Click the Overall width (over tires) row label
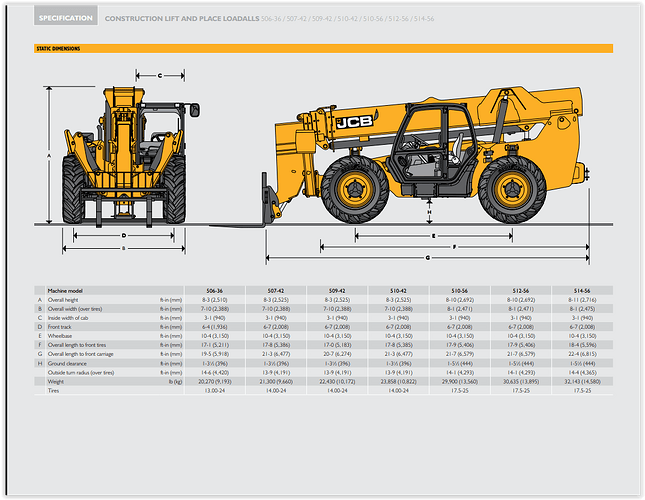This screenshot has height=500, width=645. (x=75, y=309)
